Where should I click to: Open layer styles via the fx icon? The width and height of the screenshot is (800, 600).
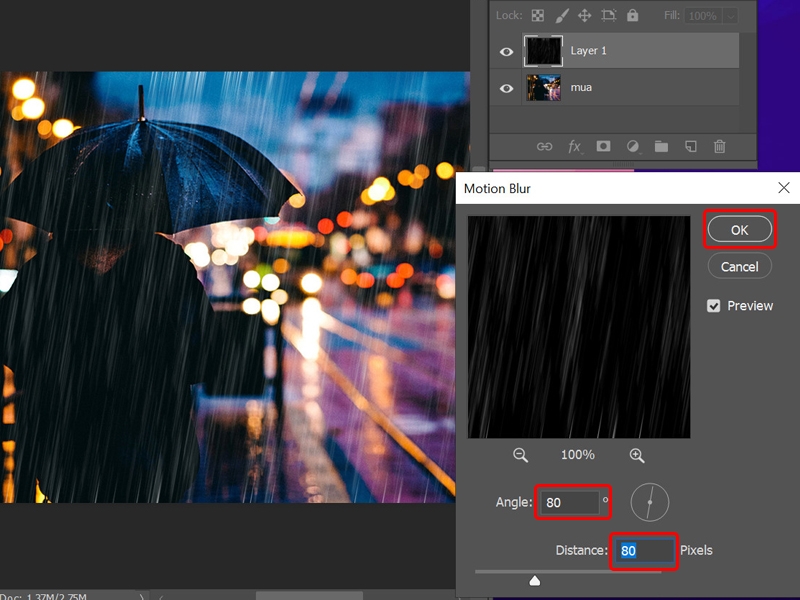575,146
